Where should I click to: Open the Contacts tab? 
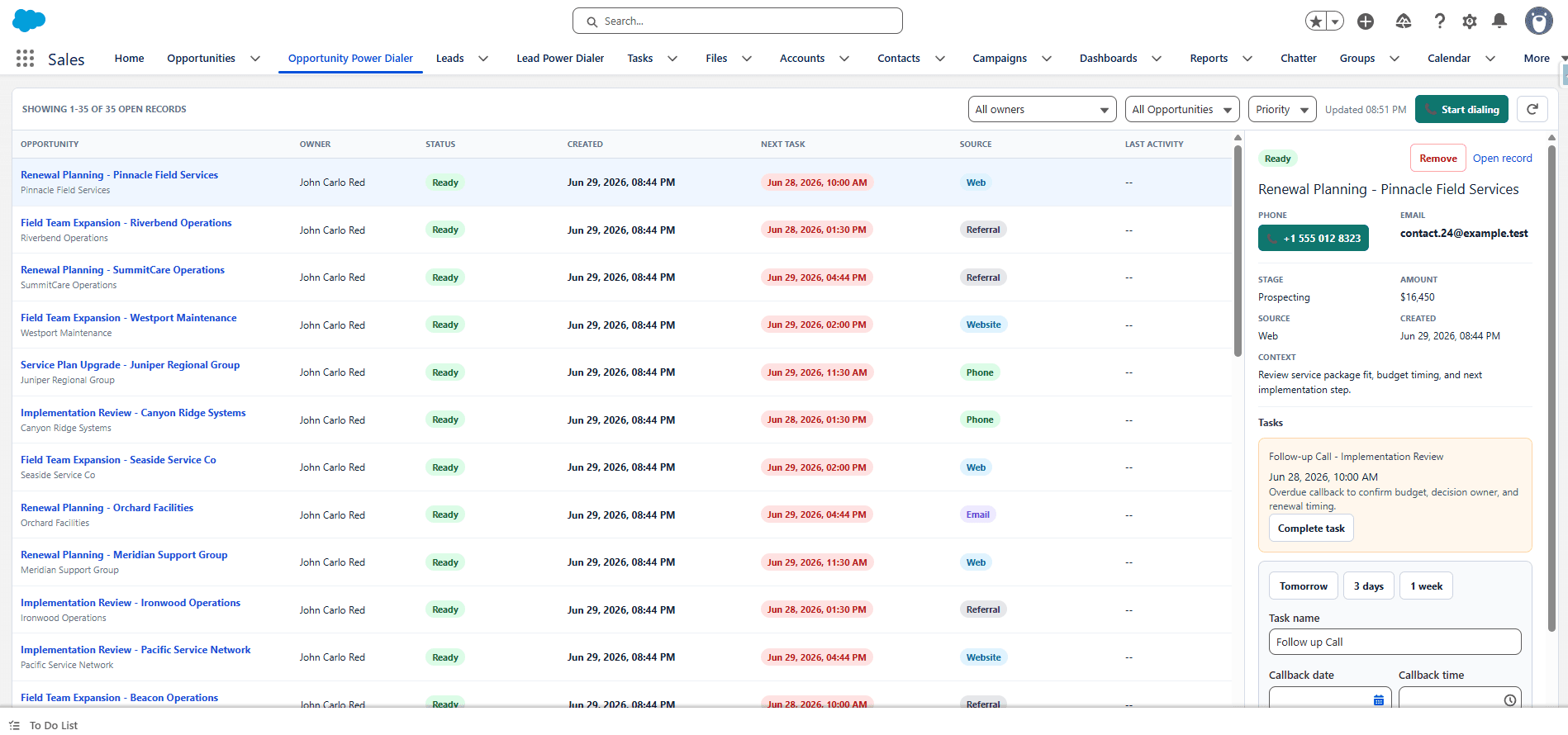(x=899, y=58)
